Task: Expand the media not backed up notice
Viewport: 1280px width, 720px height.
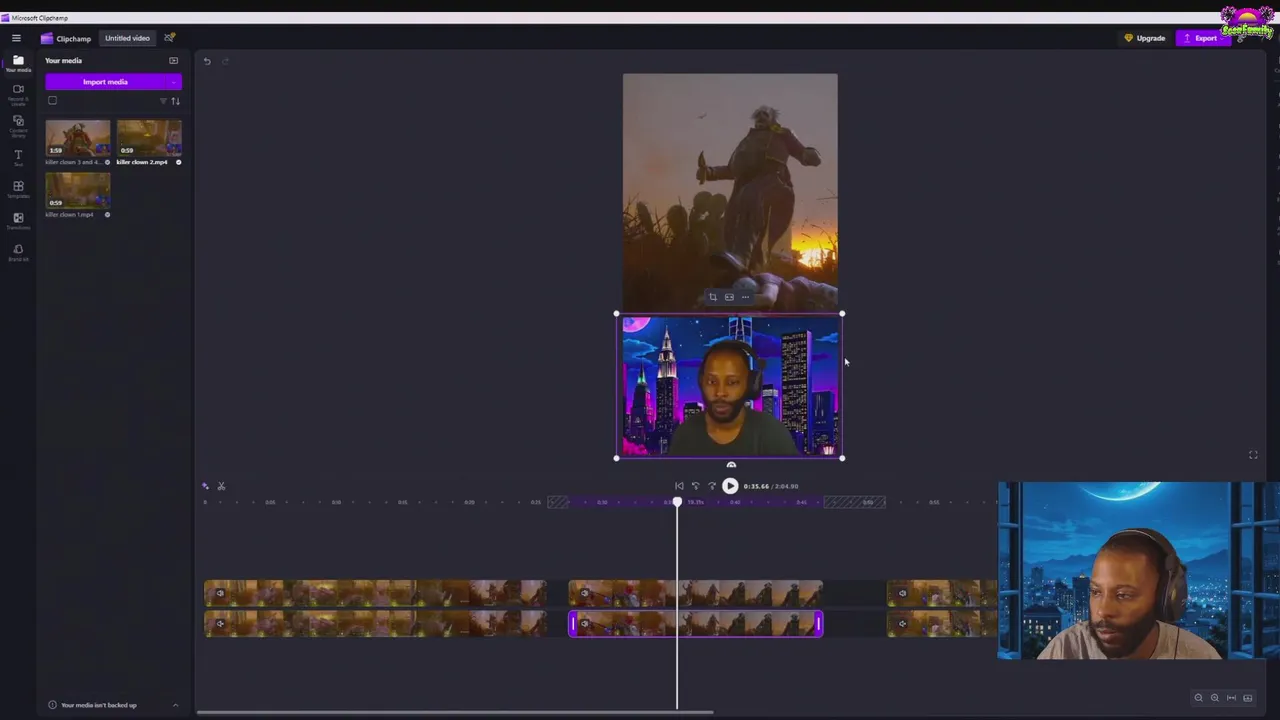Action: [175, 705]
